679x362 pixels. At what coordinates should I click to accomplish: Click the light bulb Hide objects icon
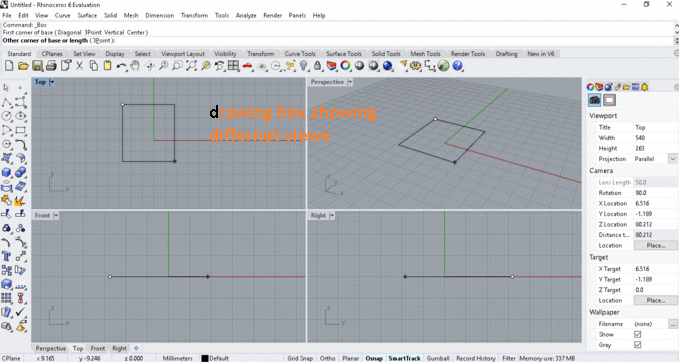coord(304,65)
